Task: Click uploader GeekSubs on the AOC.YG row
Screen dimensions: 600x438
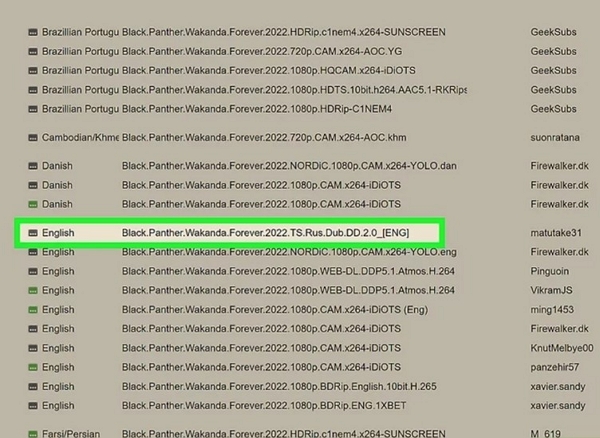Action: (x=553, y=51)
